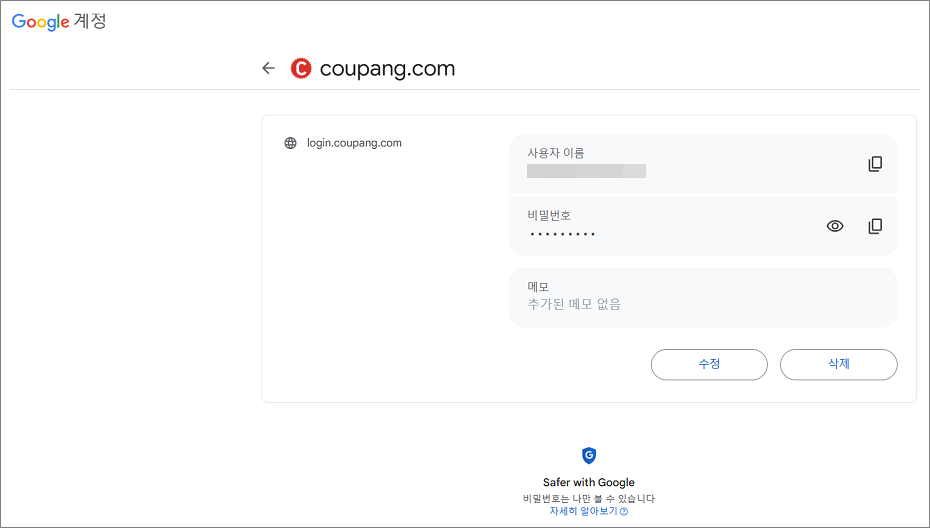
Task: Select the blurred username field value
Action: click(586, 171)
